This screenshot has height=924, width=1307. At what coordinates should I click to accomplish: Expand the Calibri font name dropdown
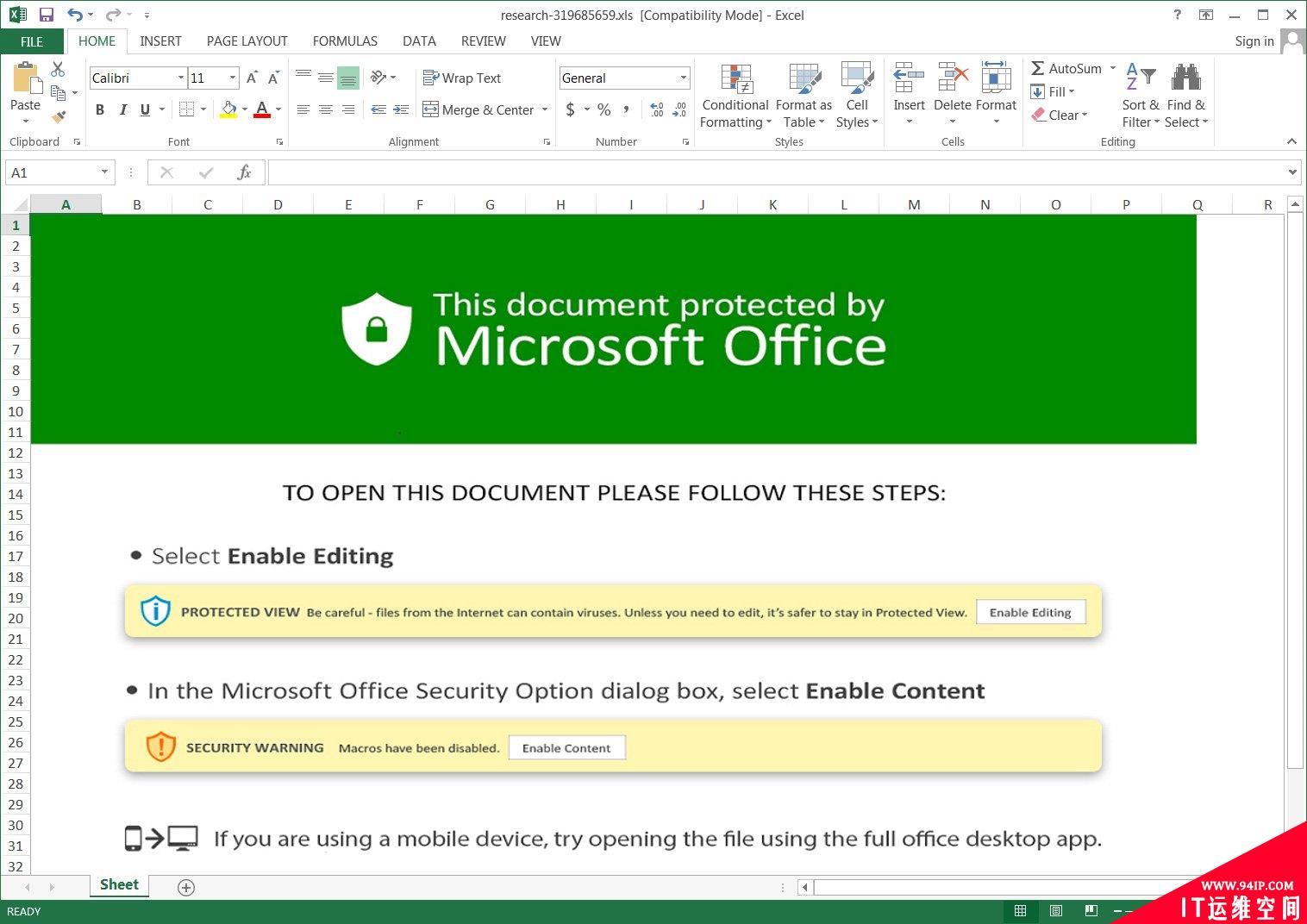pos(181,78)
